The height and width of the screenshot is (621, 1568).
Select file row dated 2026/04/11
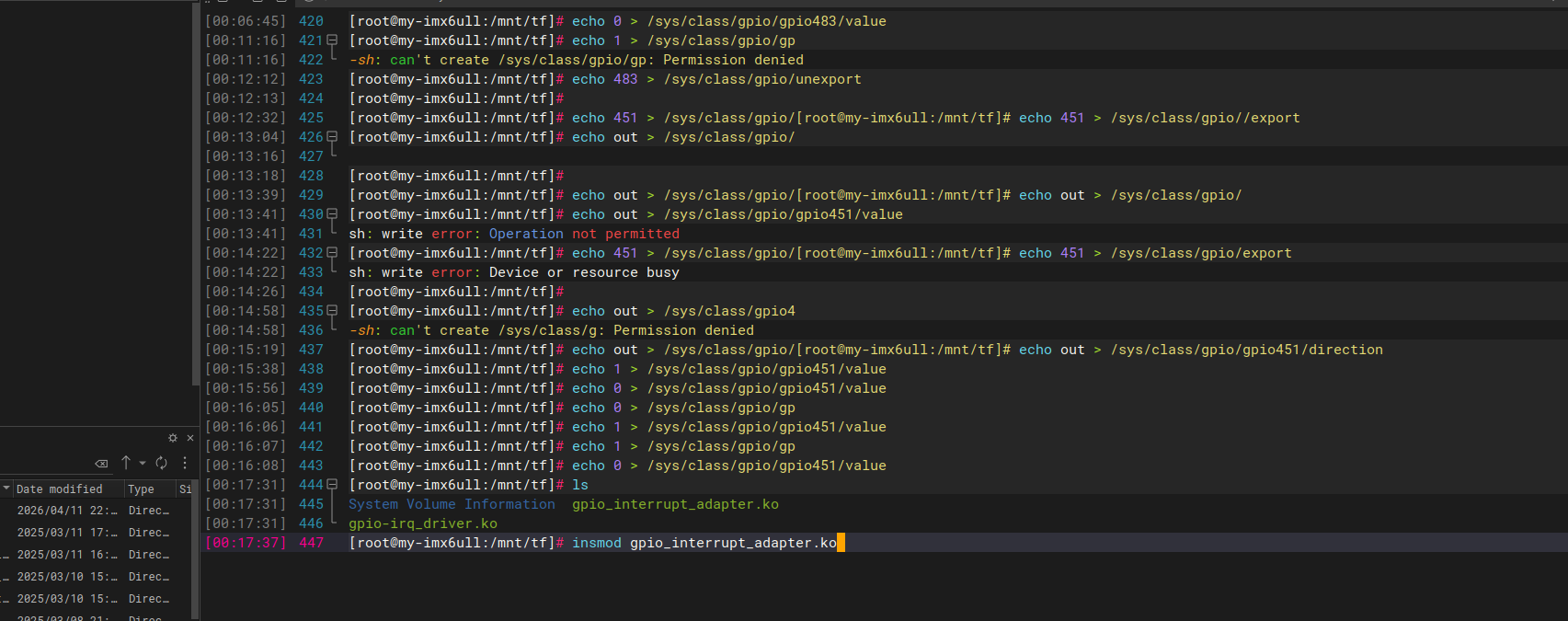tap(95, 511)
